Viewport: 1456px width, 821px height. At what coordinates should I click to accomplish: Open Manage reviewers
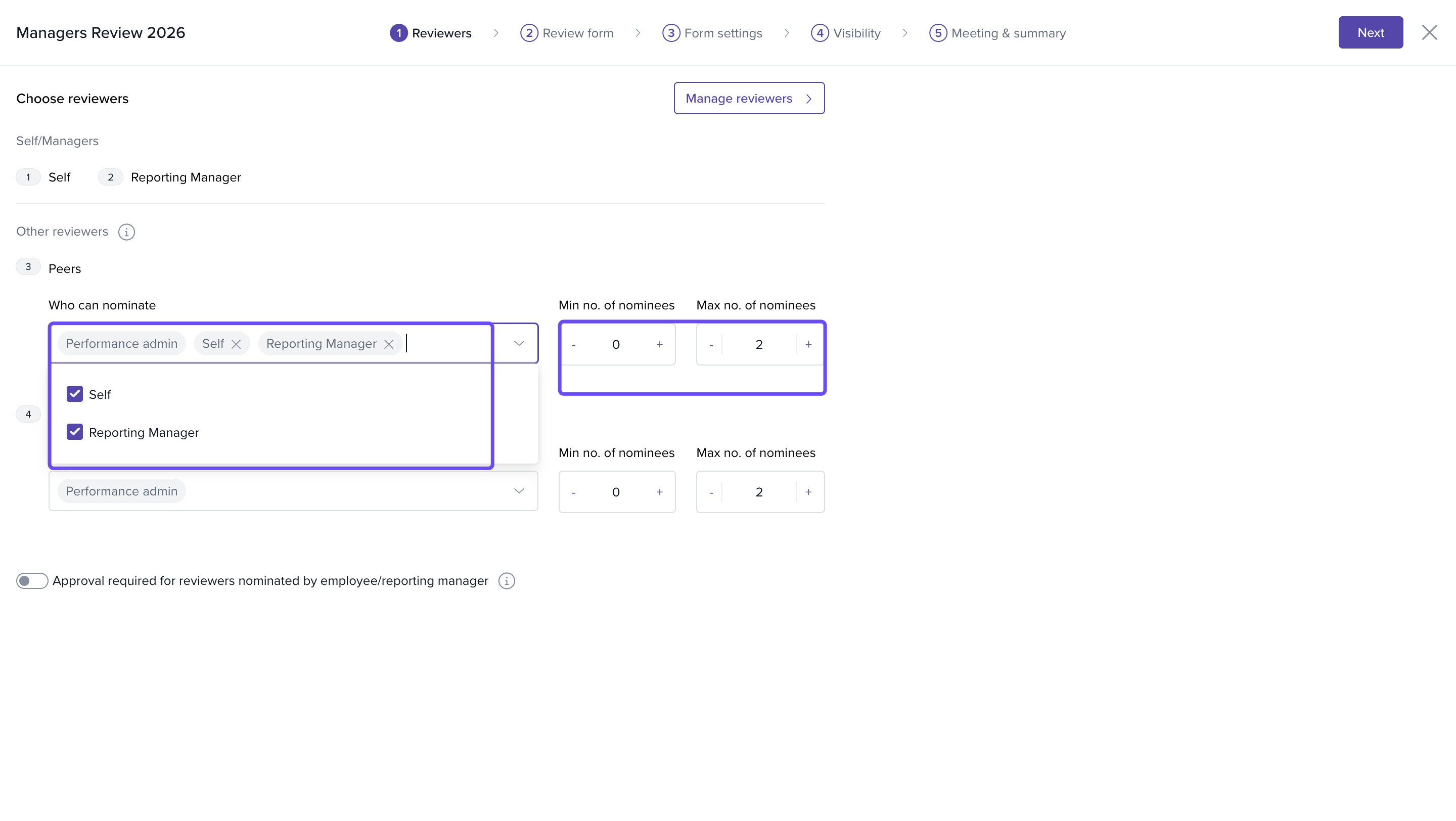coord(748,98)
